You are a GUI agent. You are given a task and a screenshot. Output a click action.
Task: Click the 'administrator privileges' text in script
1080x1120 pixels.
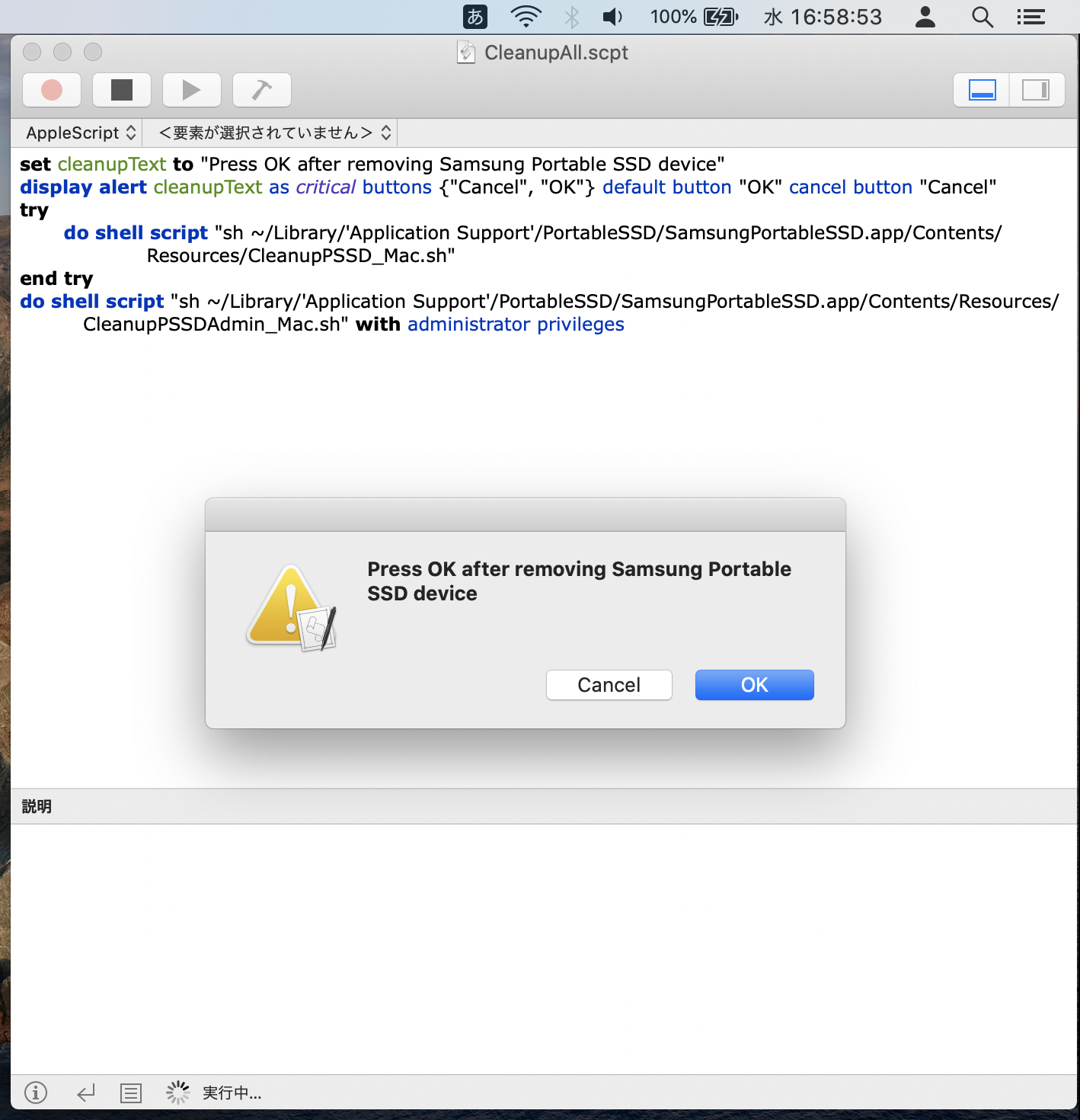tap(516, 324)
